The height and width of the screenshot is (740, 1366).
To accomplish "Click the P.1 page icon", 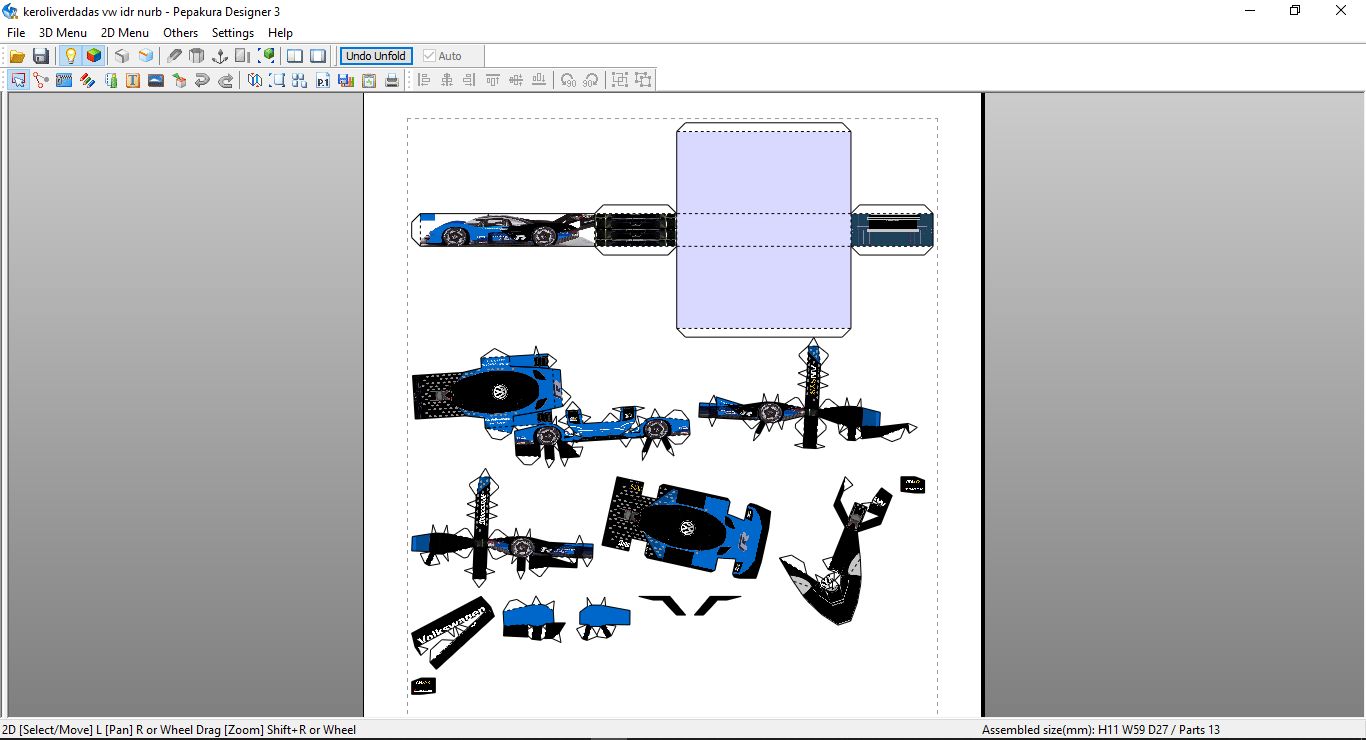I will click(323, 81).
